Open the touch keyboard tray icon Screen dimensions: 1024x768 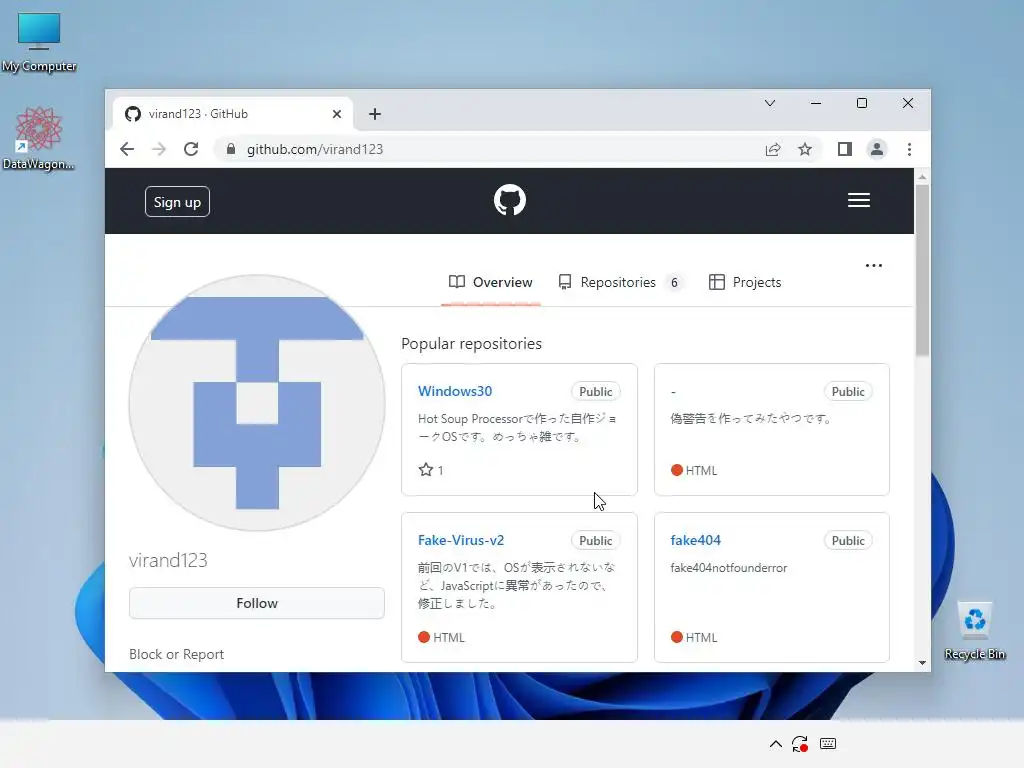click(x=827, y=743)
